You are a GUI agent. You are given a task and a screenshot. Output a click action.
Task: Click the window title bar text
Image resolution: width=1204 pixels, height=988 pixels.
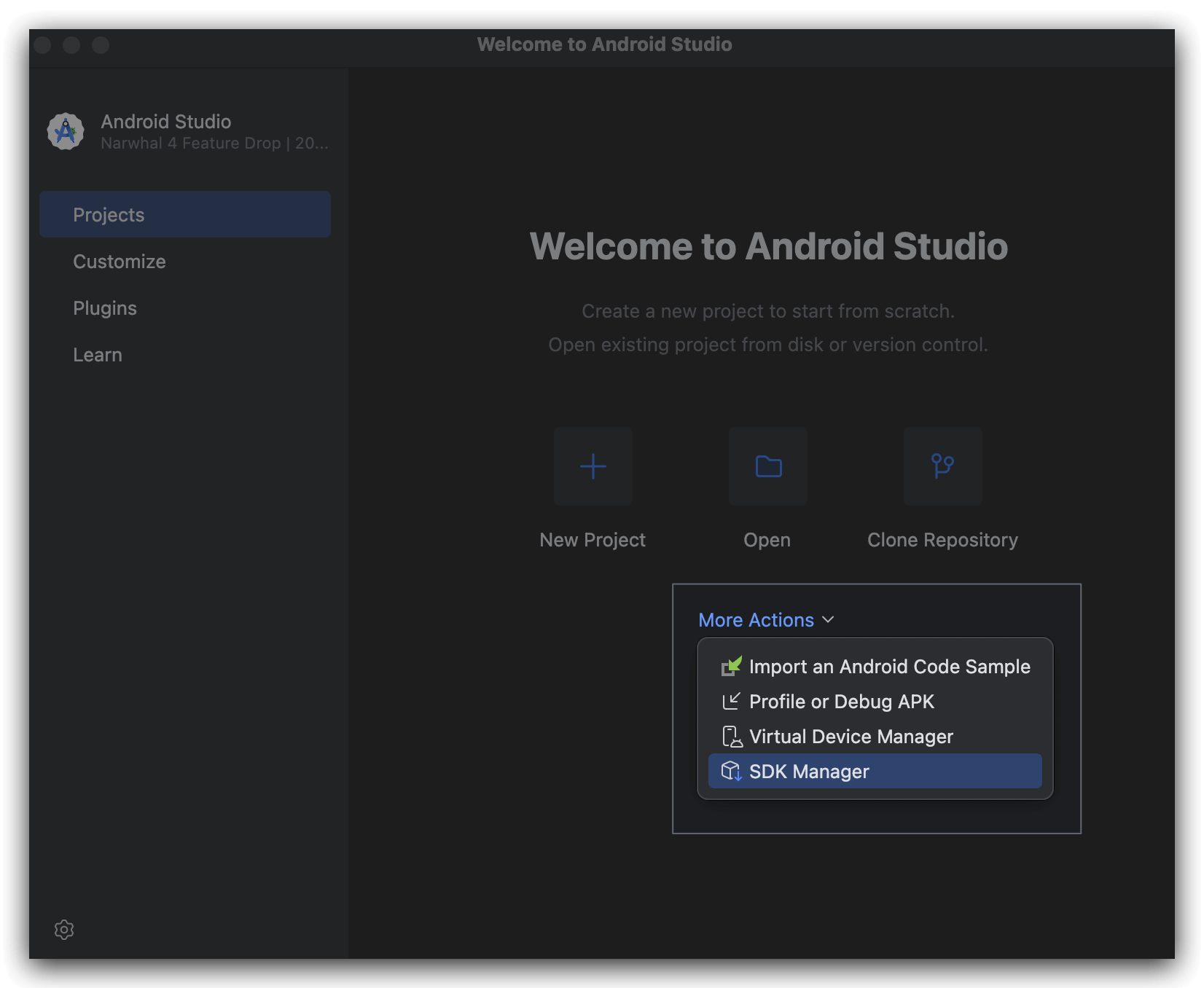click(604, 44)
